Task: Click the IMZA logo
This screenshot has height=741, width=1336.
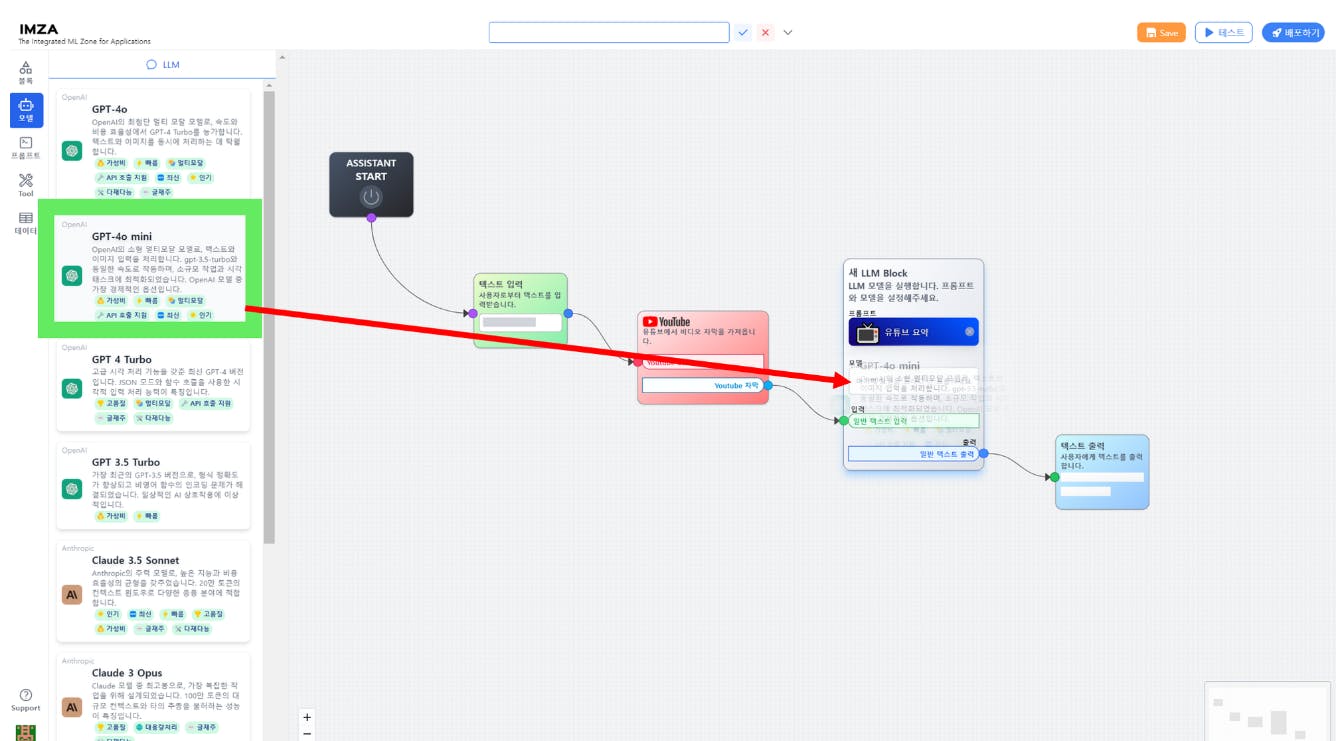Action: pos(39,29)
